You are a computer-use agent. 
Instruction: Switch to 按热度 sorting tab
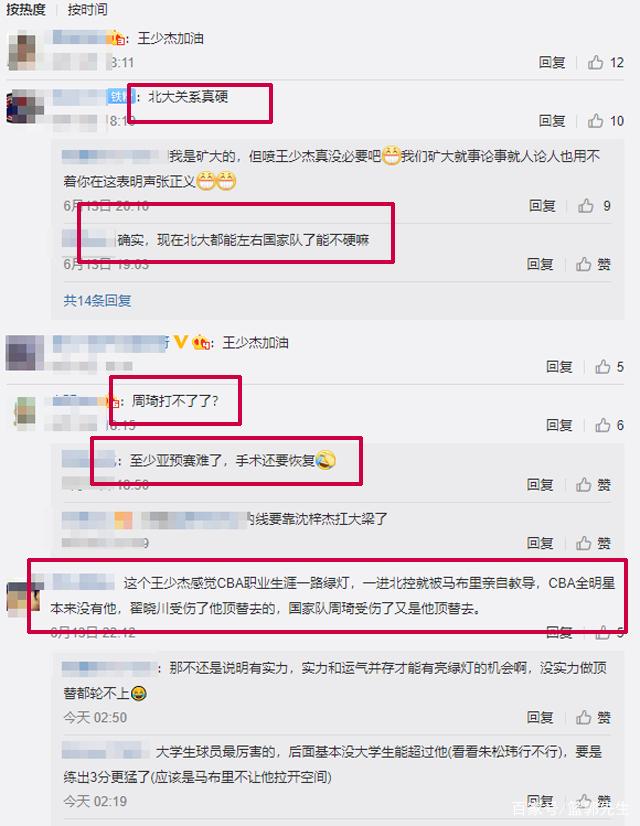point(25,9)
